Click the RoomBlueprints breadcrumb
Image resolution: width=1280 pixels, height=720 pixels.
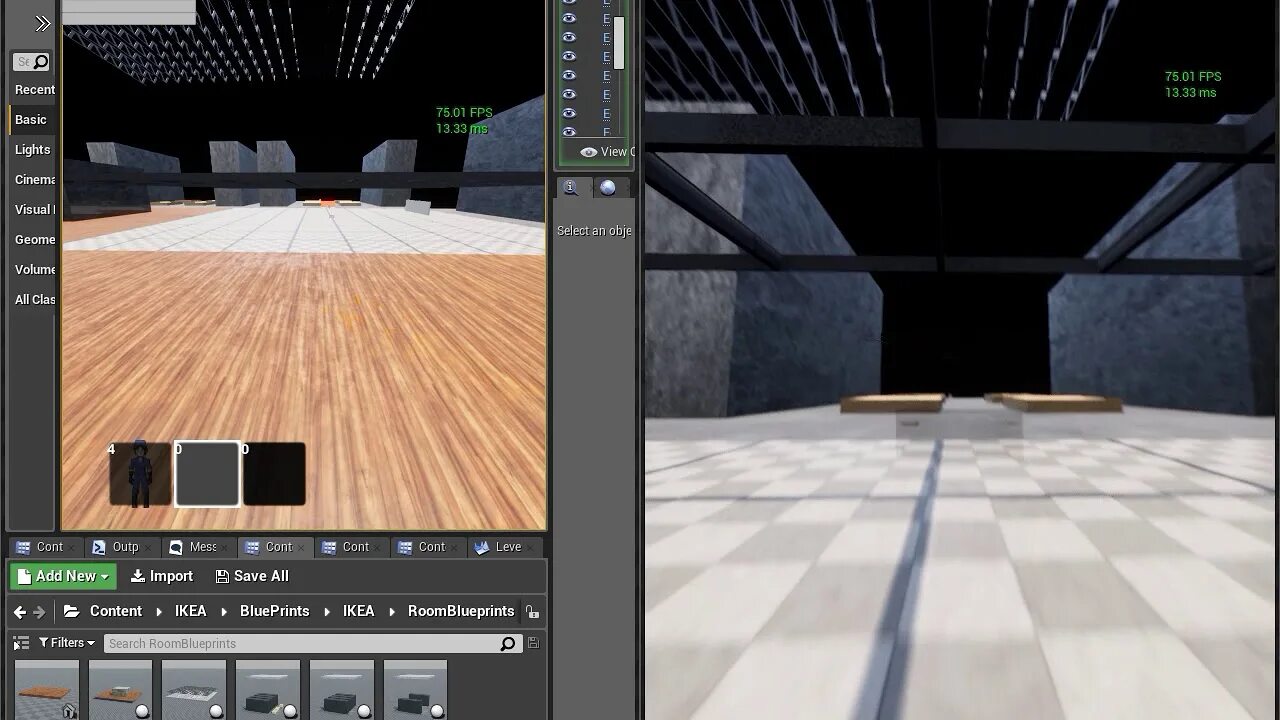click(461, 611)
